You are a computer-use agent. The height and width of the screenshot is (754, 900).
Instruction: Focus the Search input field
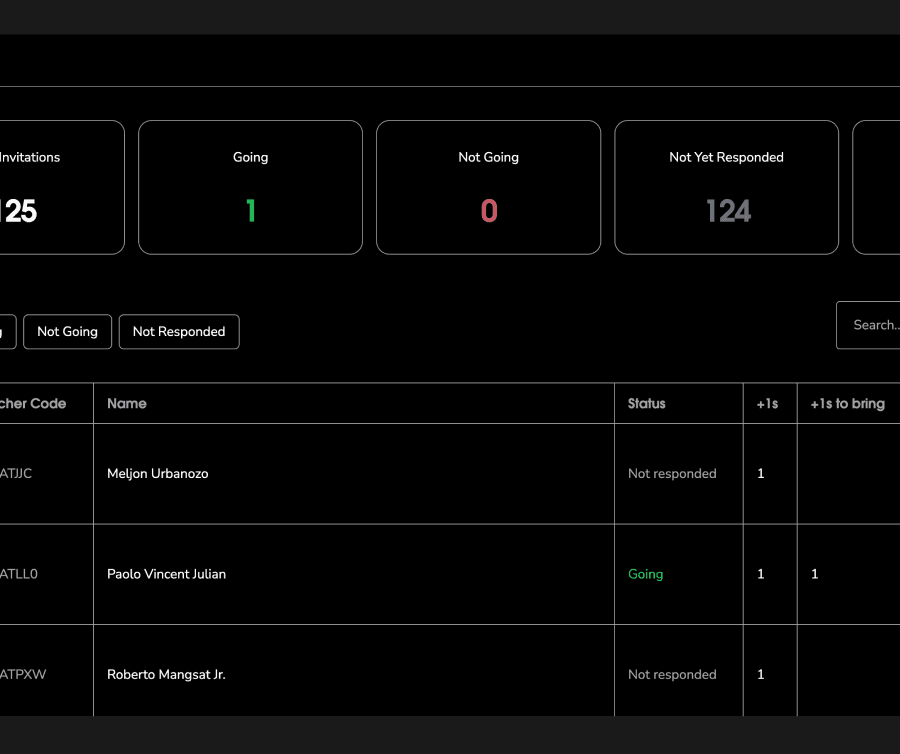[x=872, y=325]
